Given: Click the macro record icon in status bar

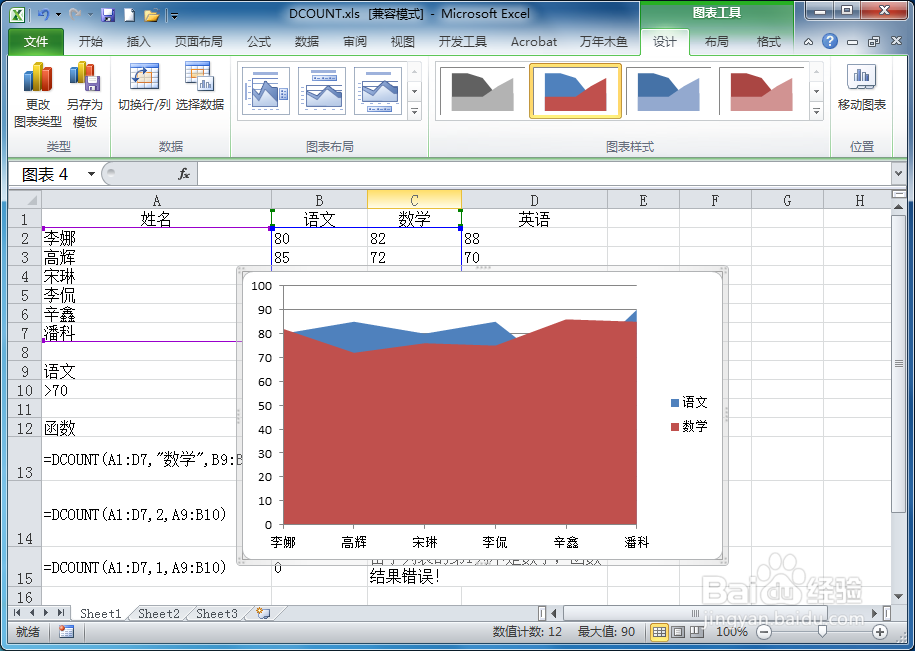Looking at the screenshot, I should coord(67,632).
